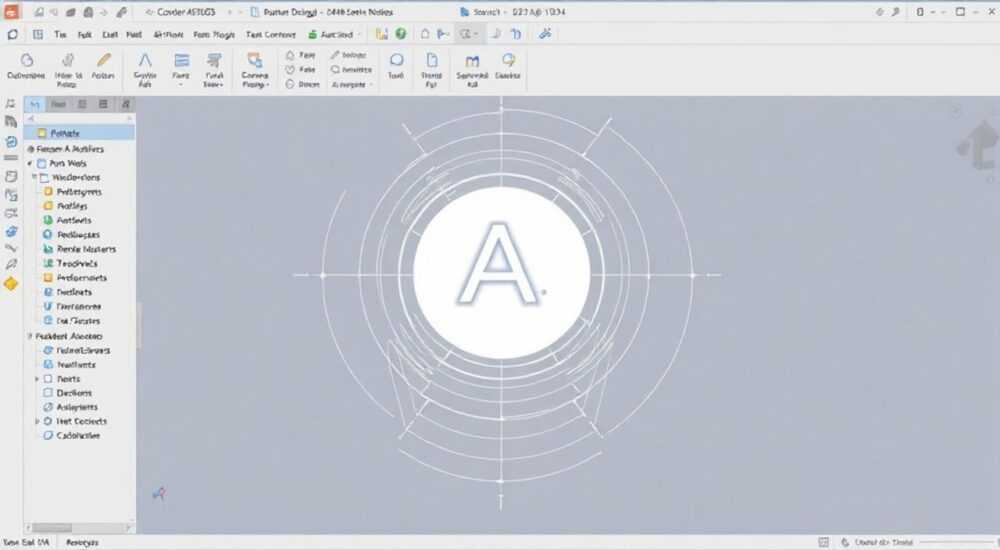The height and width of the screenshot is (550, 1000).
Task: Click the status bar text at far right
Action: click(884, 542)
